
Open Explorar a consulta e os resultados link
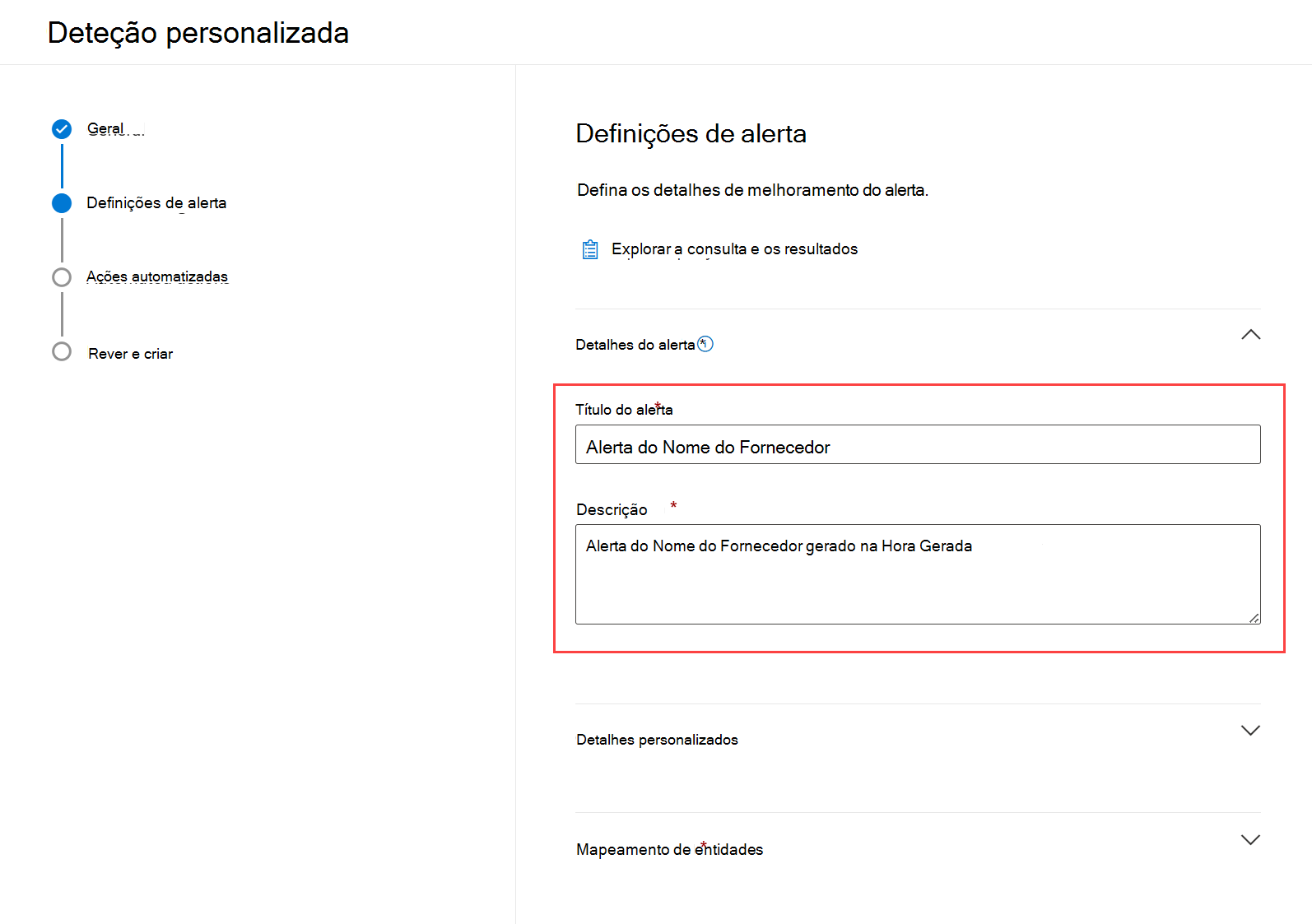(x=734, y=249)
